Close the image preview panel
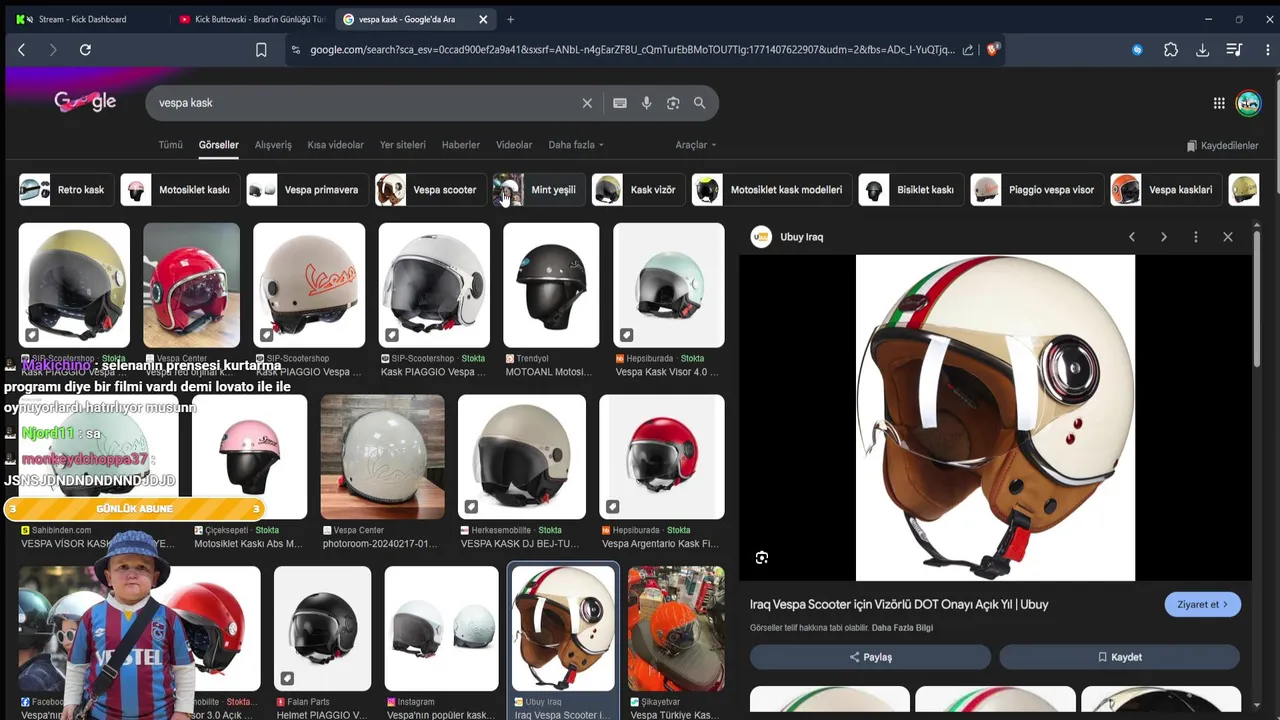This screenshot has height=720, width=1280. coord(1228,237)
